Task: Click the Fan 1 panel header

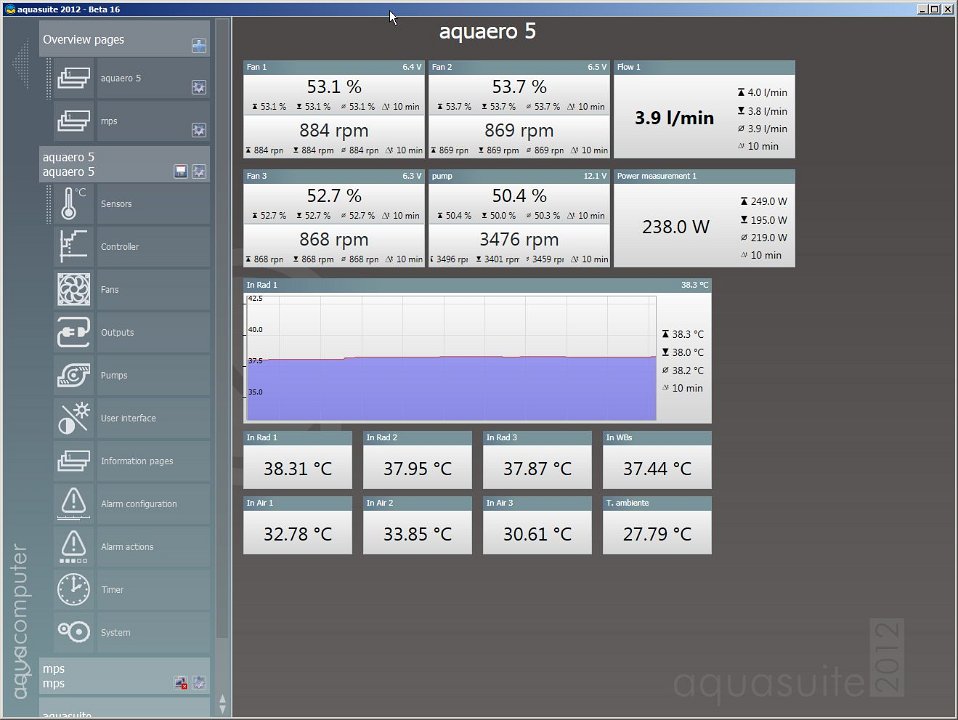Action: (x=334, y=67)
